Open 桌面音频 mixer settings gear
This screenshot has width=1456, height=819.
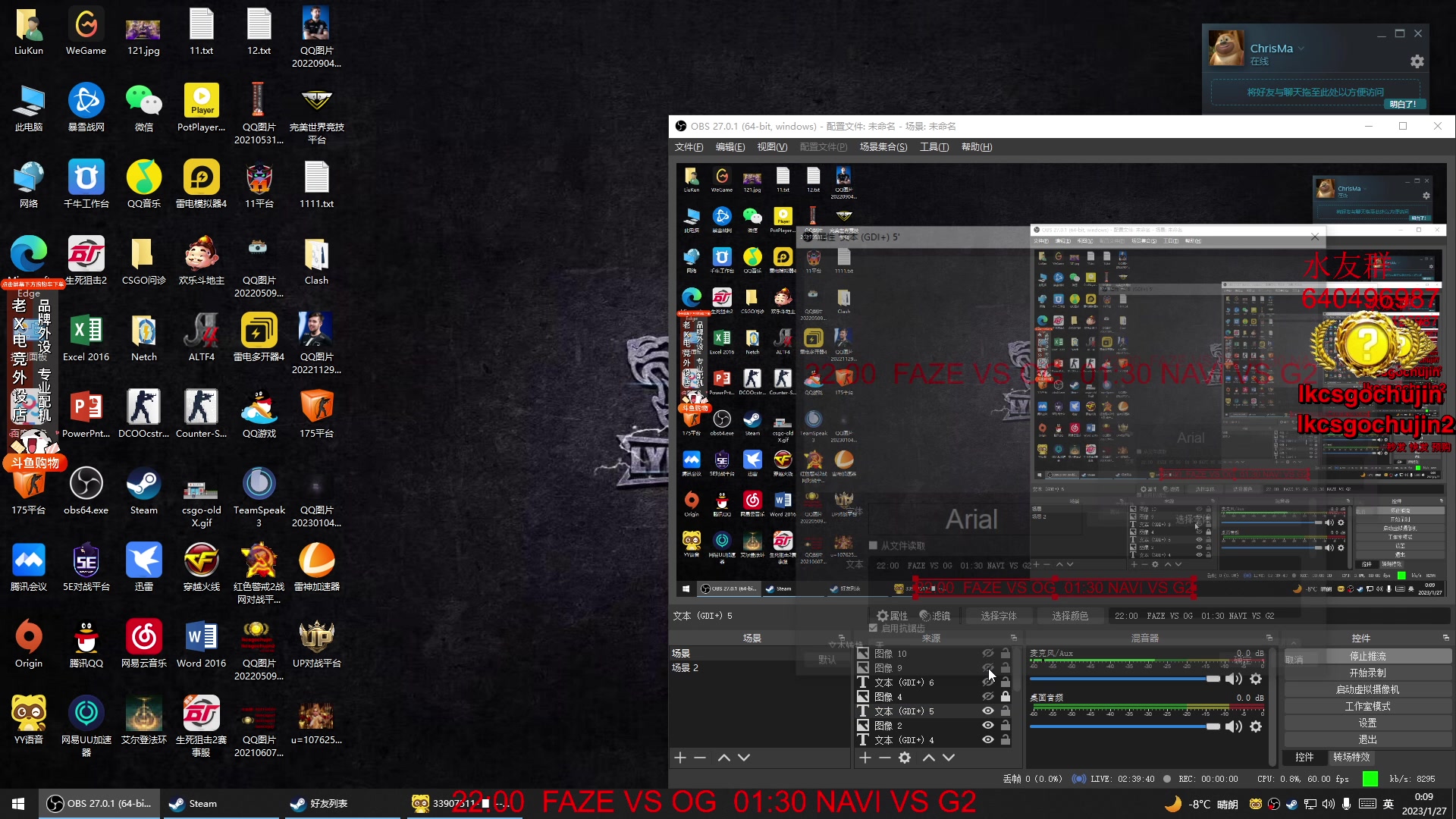(1256, 726)
